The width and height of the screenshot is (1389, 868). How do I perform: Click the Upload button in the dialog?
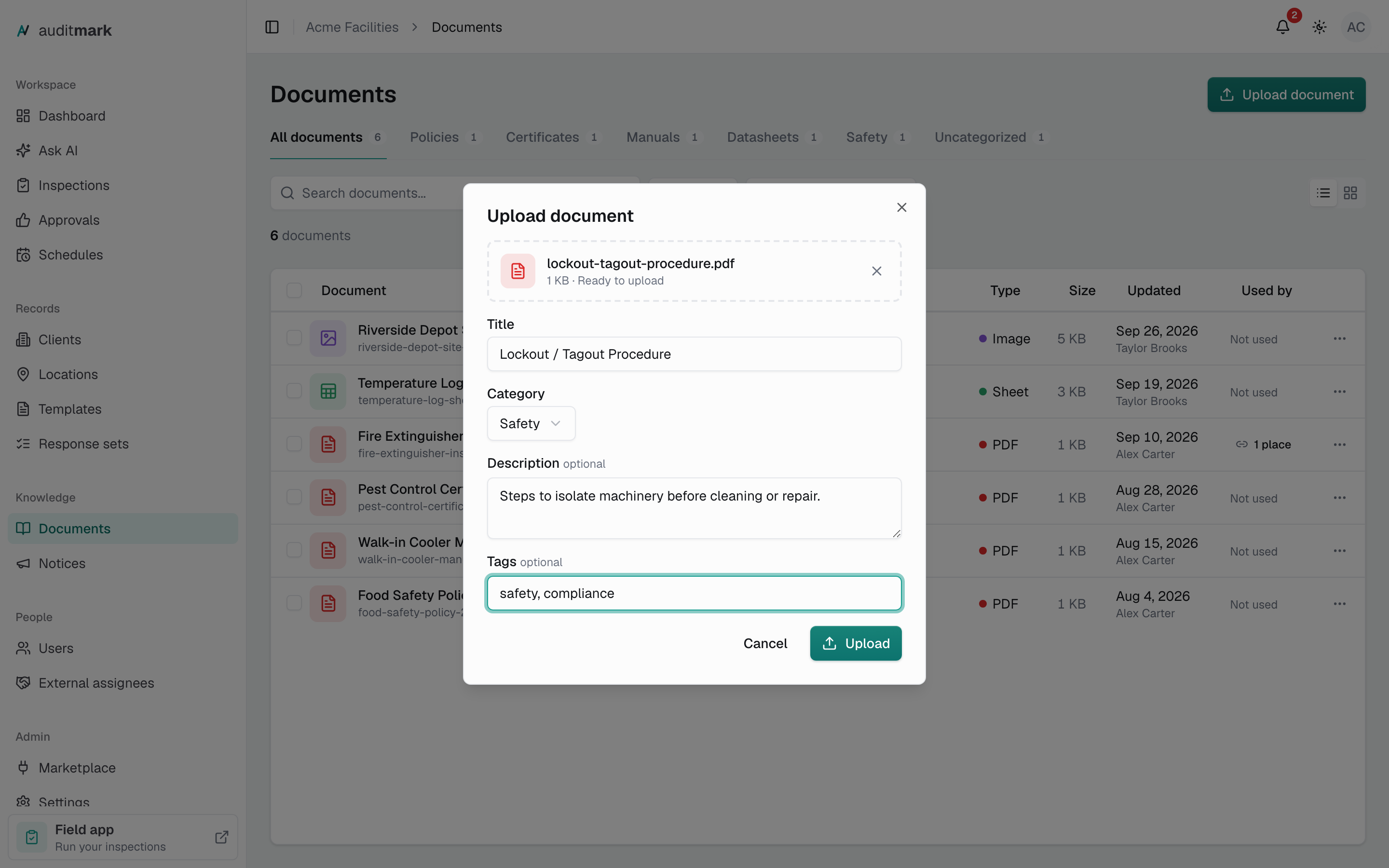click(x=856, y=644)
